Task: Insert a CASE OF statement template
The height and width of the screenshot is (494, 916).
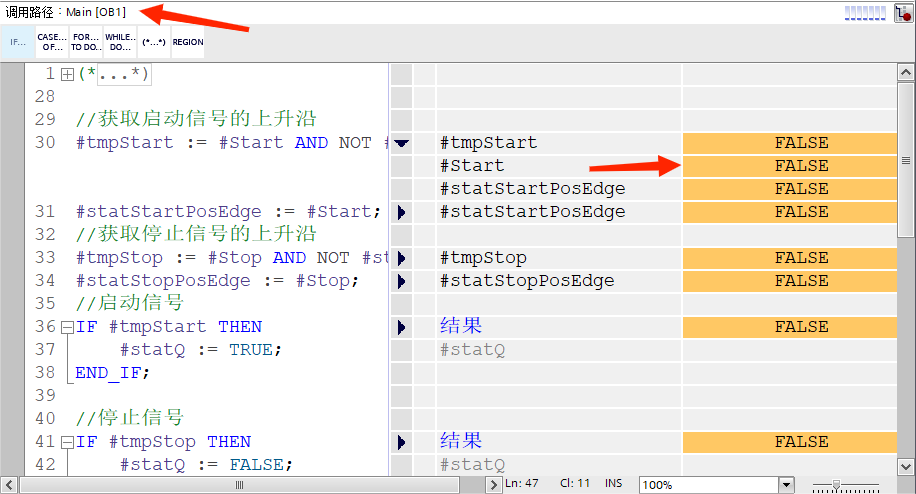Action: pyautogui.click(x=52, y=42)
